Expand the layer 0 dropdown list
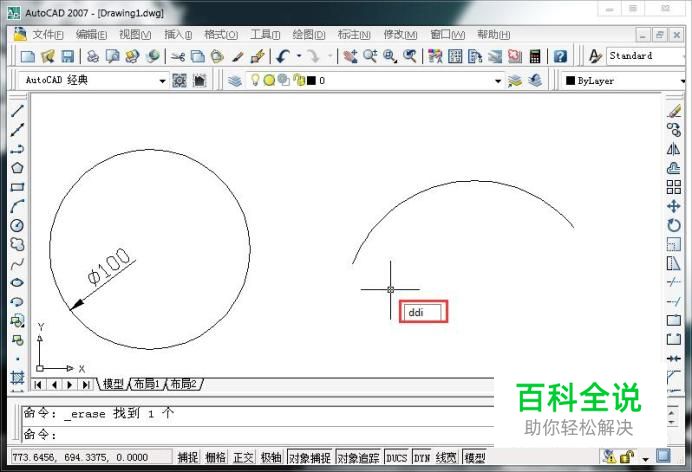The height and width of the screenshot is (472, 692). click(498, 81)
